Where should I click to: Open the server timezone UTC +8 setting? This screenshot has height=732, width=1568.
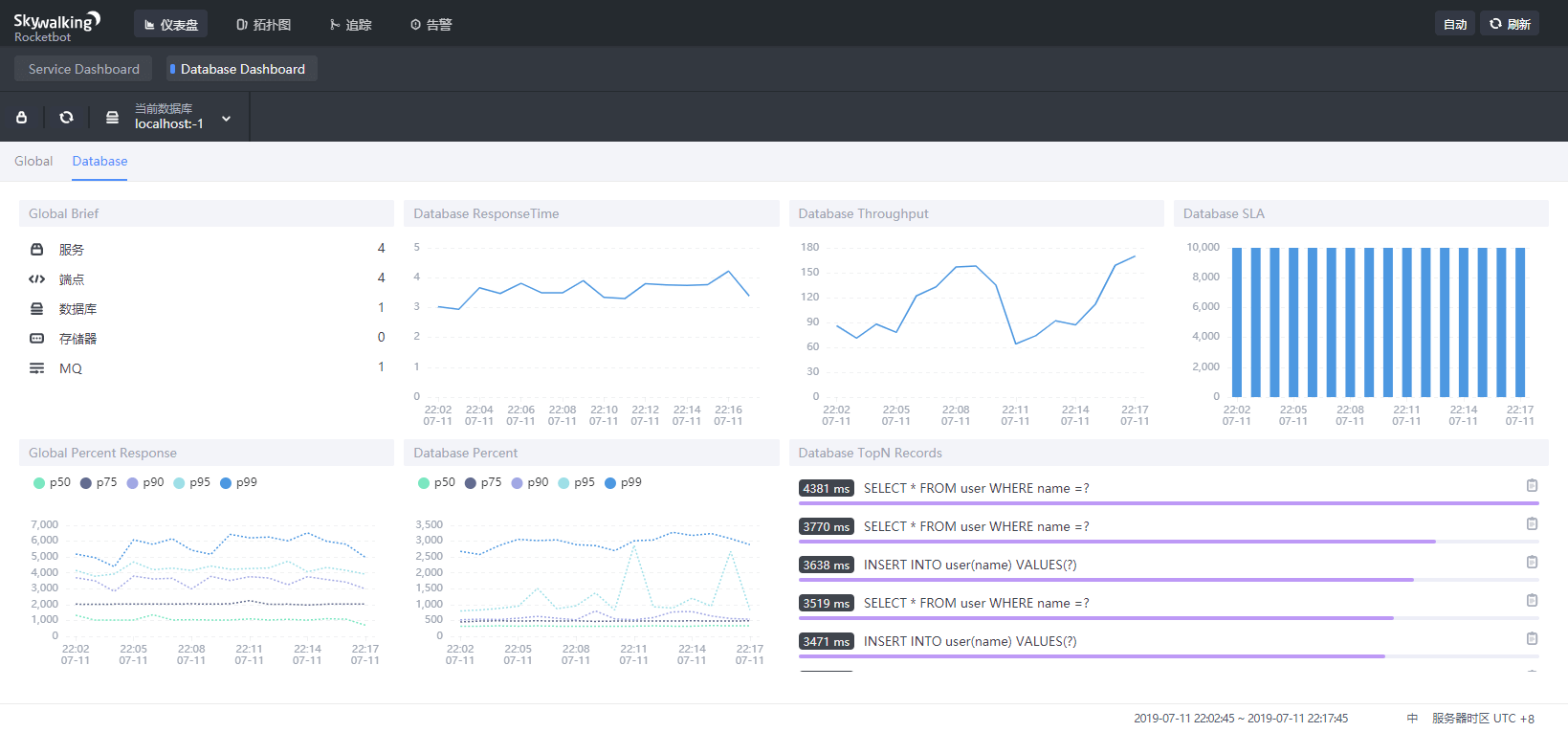(1482, 719)
